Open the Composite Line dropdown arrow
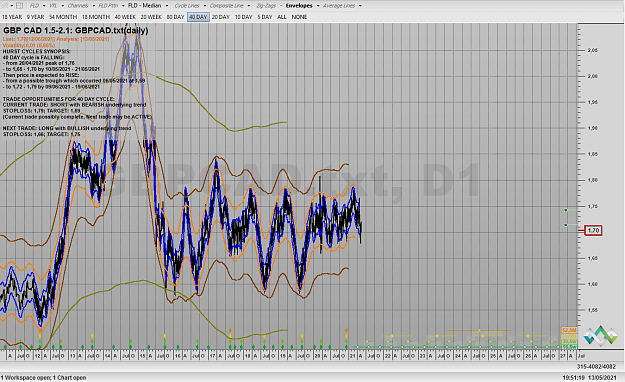The width and height of the screenshot is (625, 382). tap(248, 6)
